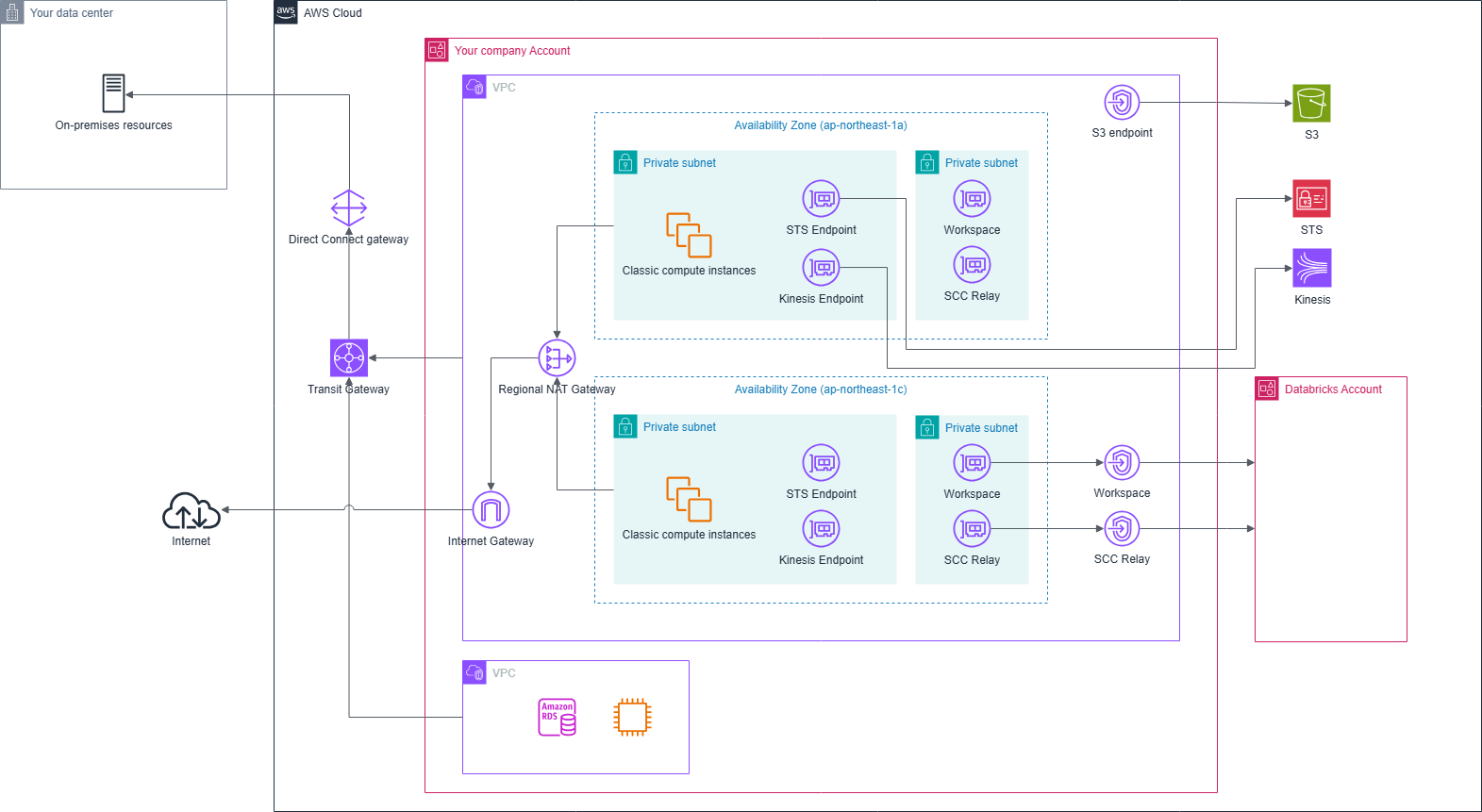Select the Direct Connect gateway icon
The height and width of the screenshot is (812, 1482).
pos(349,207)
